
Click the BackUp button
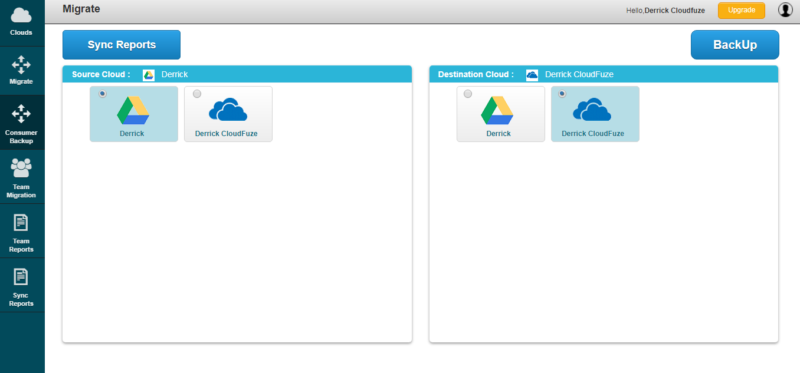click(x=735, y=45)
